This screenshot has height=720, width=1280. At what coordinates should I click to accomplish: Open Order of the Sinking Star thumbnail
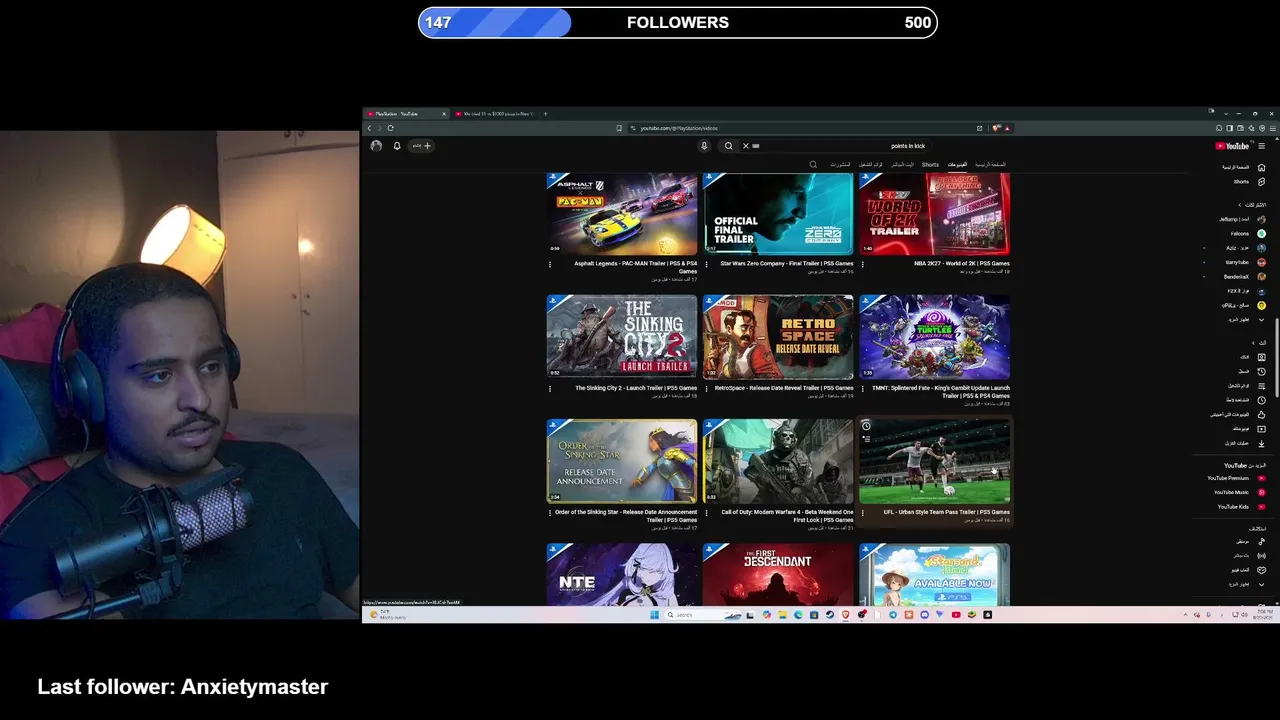click(x=622, y=461)
